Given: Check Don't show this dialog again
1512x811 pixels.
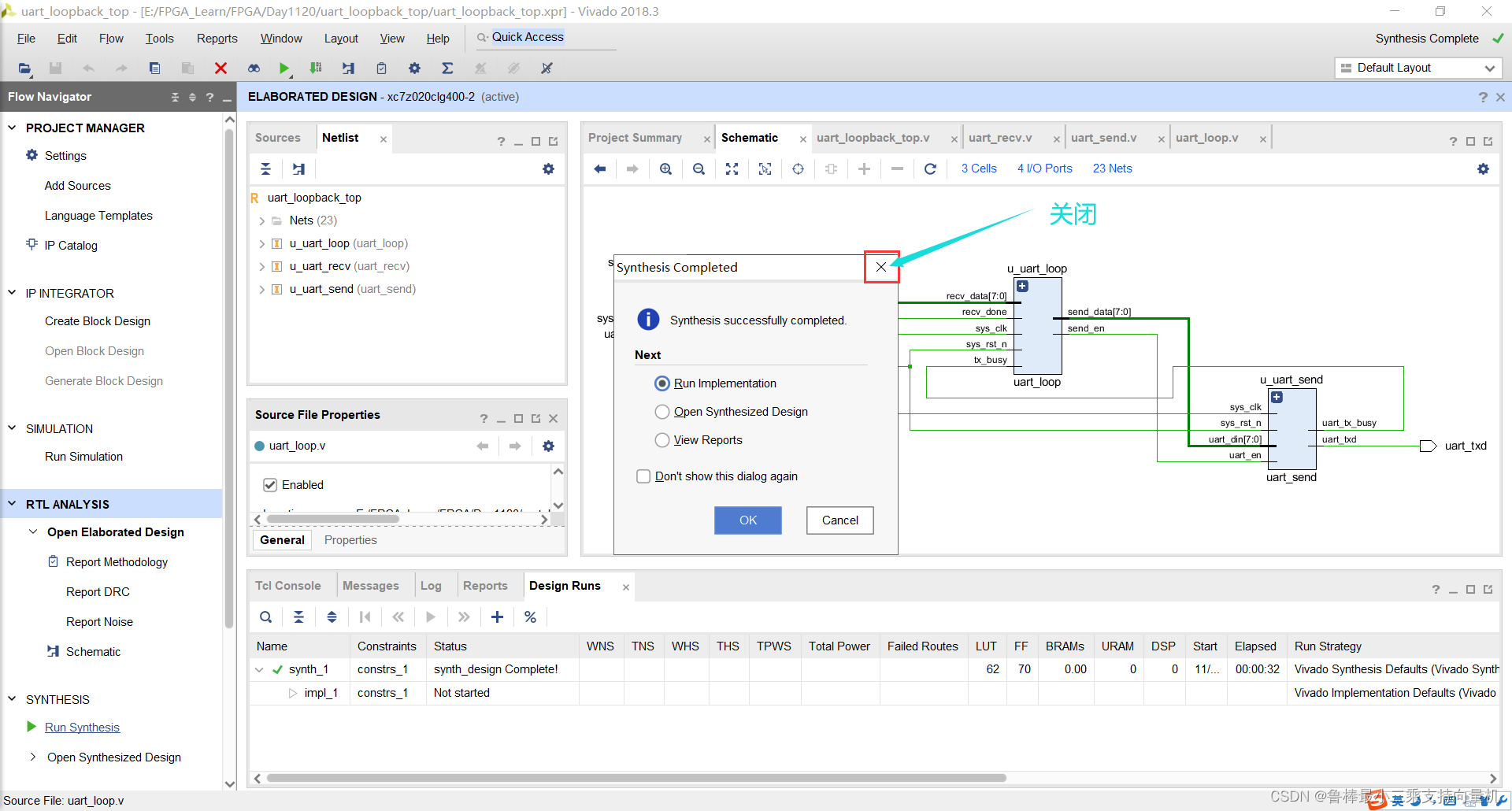Looking at the screenshot, I should (643, 476).
